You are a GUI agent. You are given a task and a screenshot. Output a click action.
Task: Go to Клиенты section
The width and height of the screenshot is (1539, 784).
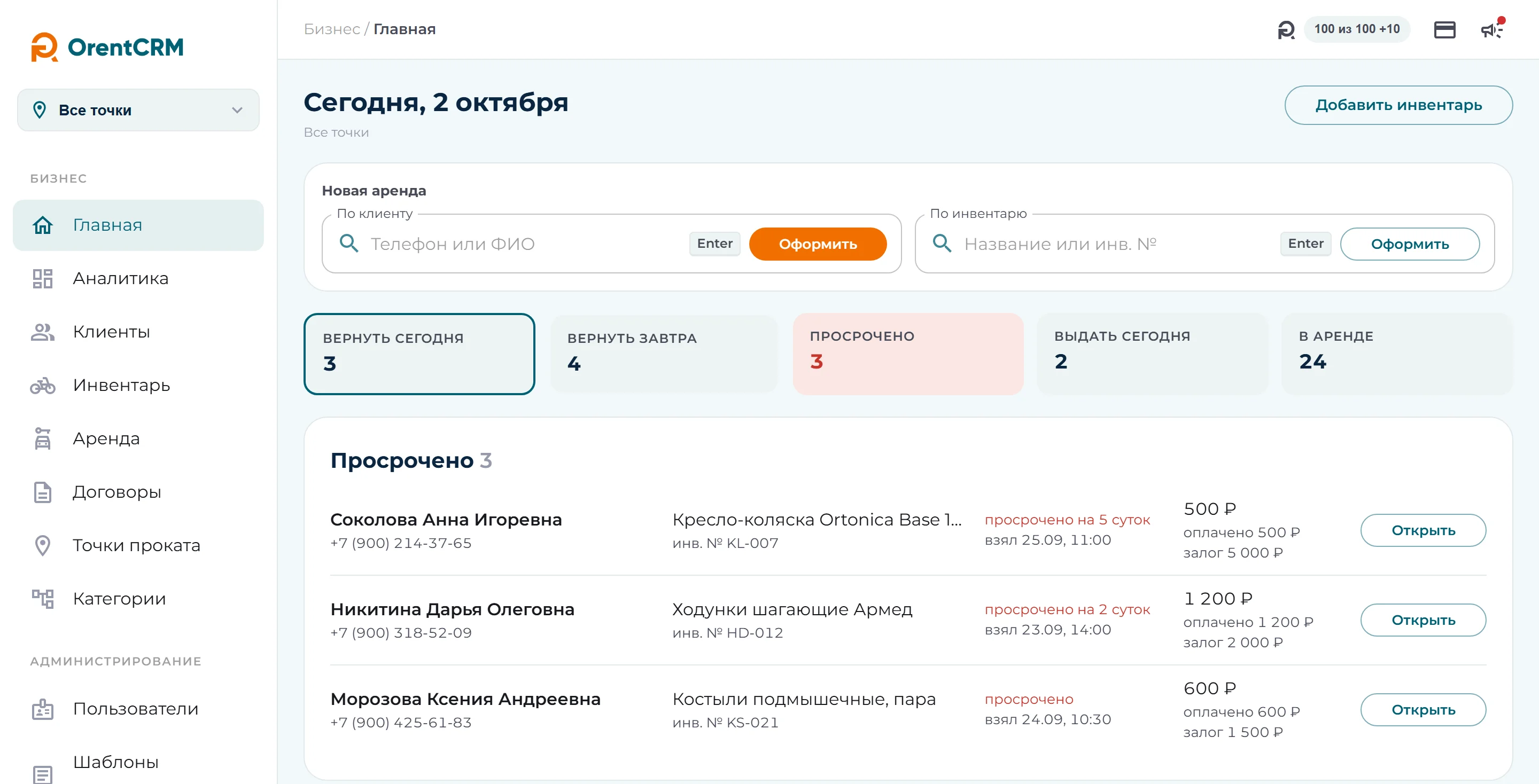pyautogui.click(x=138, y=332)
